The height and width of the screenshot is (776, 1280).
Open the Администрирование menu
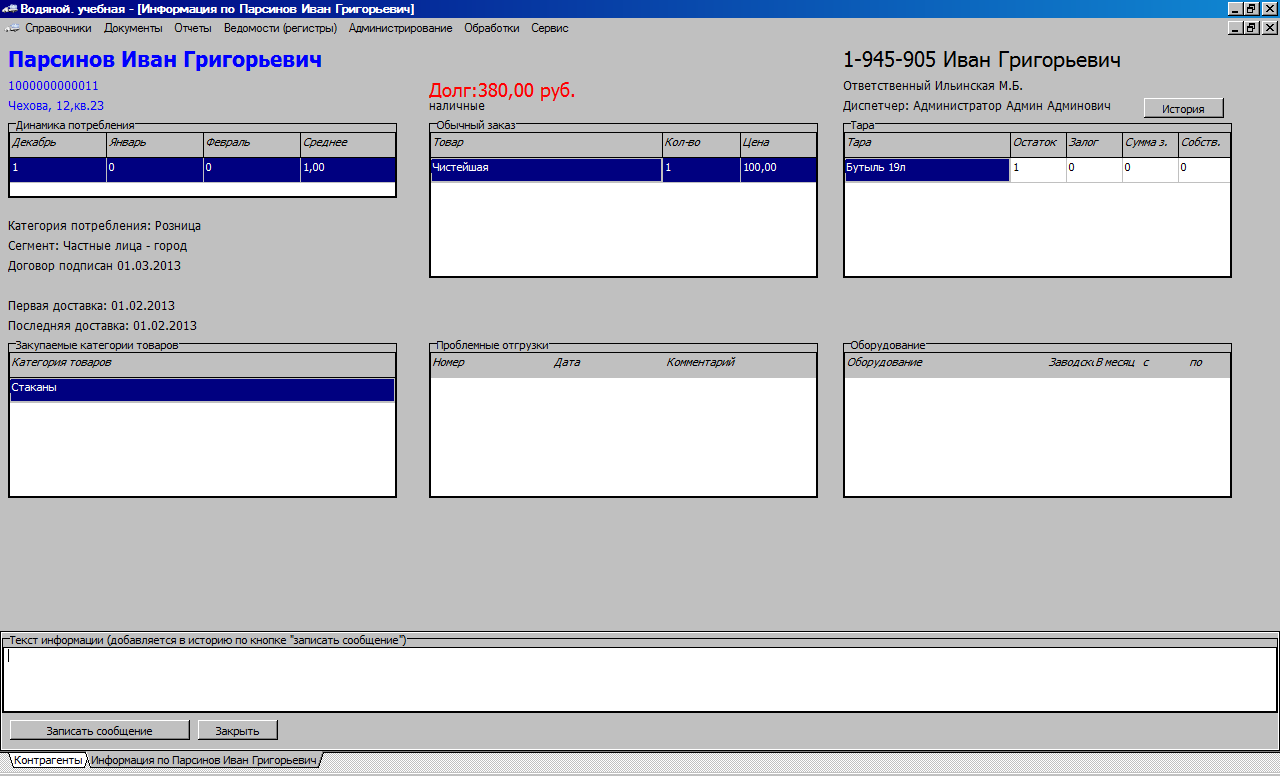(400, 28)
